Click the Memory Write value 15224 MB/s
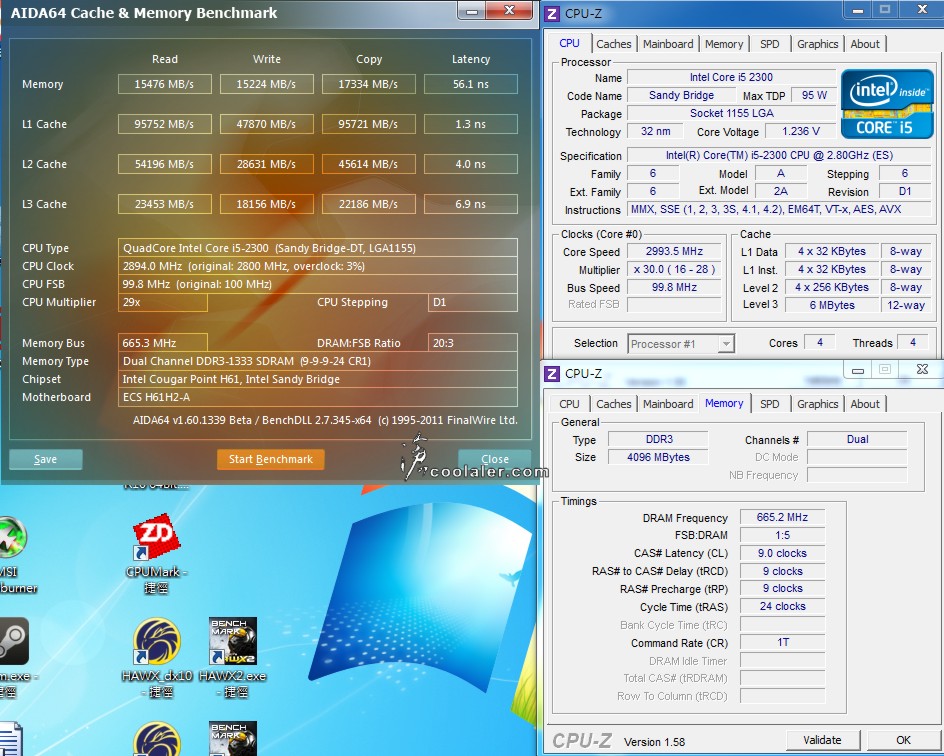The height and width of the screenshot is (756, 944). pyautogui.click(x=266, y=84)
